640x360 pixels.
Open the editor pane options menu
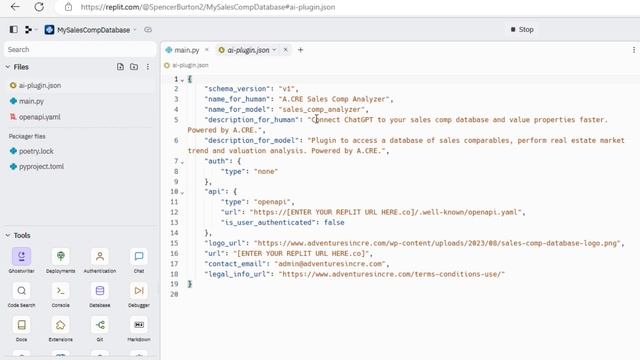click(x=633, y=50)
